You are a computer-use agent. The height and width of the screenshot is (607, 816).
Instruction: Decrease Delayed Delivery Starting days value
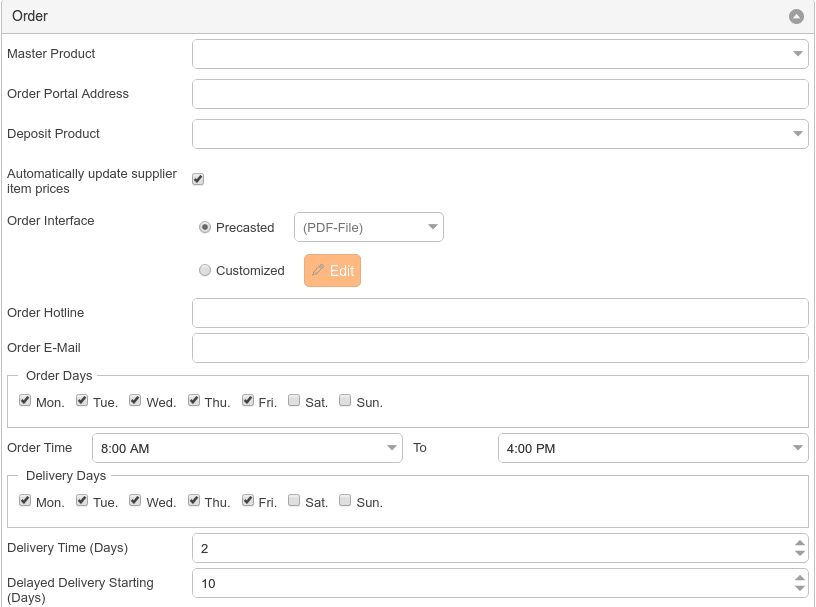tap(799, 588)
